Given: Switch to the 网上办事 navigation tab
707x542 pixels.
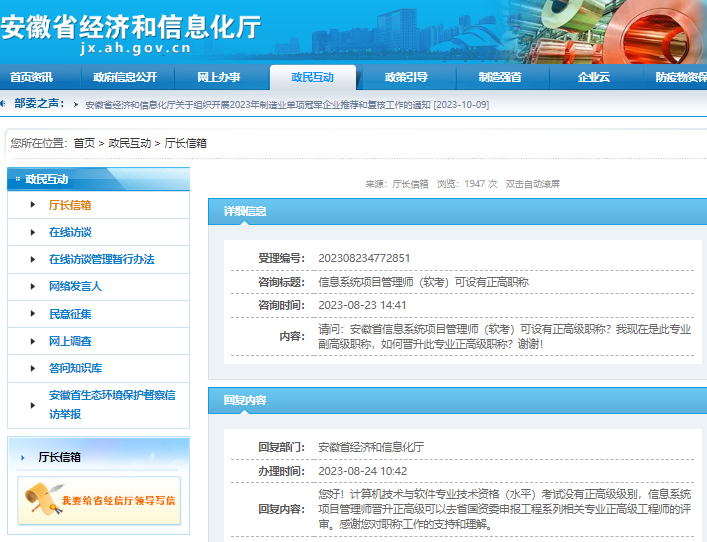Looking at the screenshot, I should pos(218,77).
